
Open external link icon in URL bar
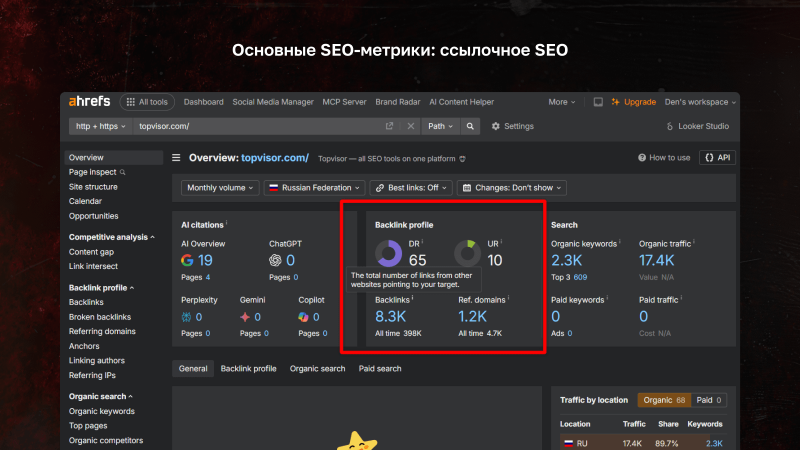point(389,126)
